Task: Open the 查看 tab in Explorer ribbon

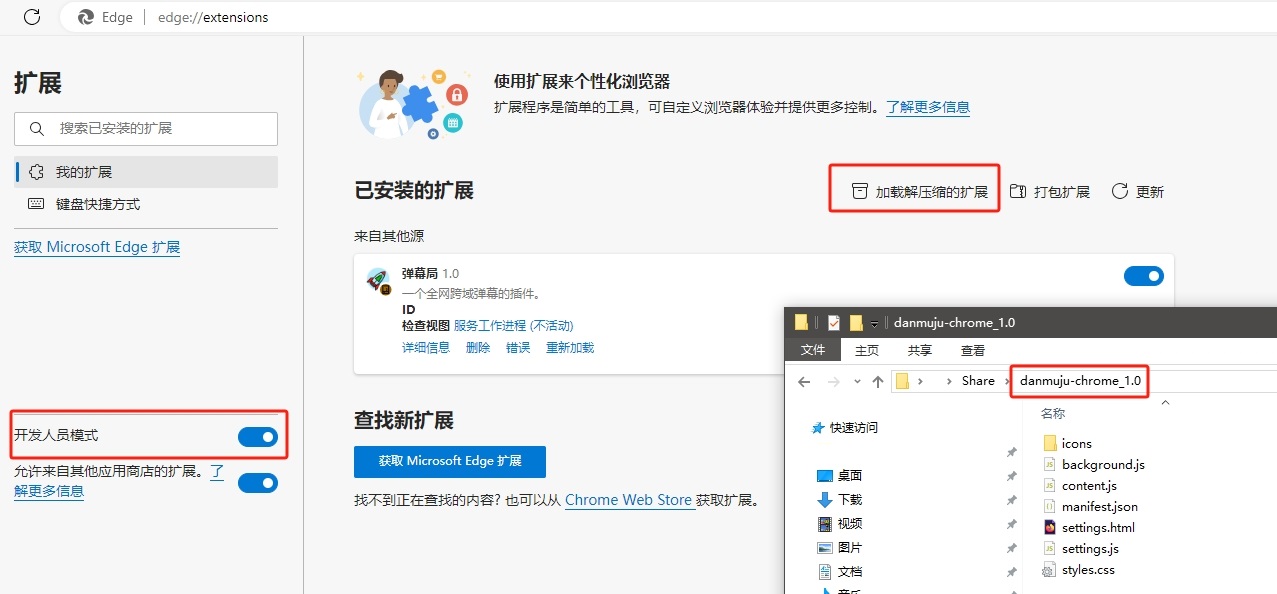Action: (972, 350)
